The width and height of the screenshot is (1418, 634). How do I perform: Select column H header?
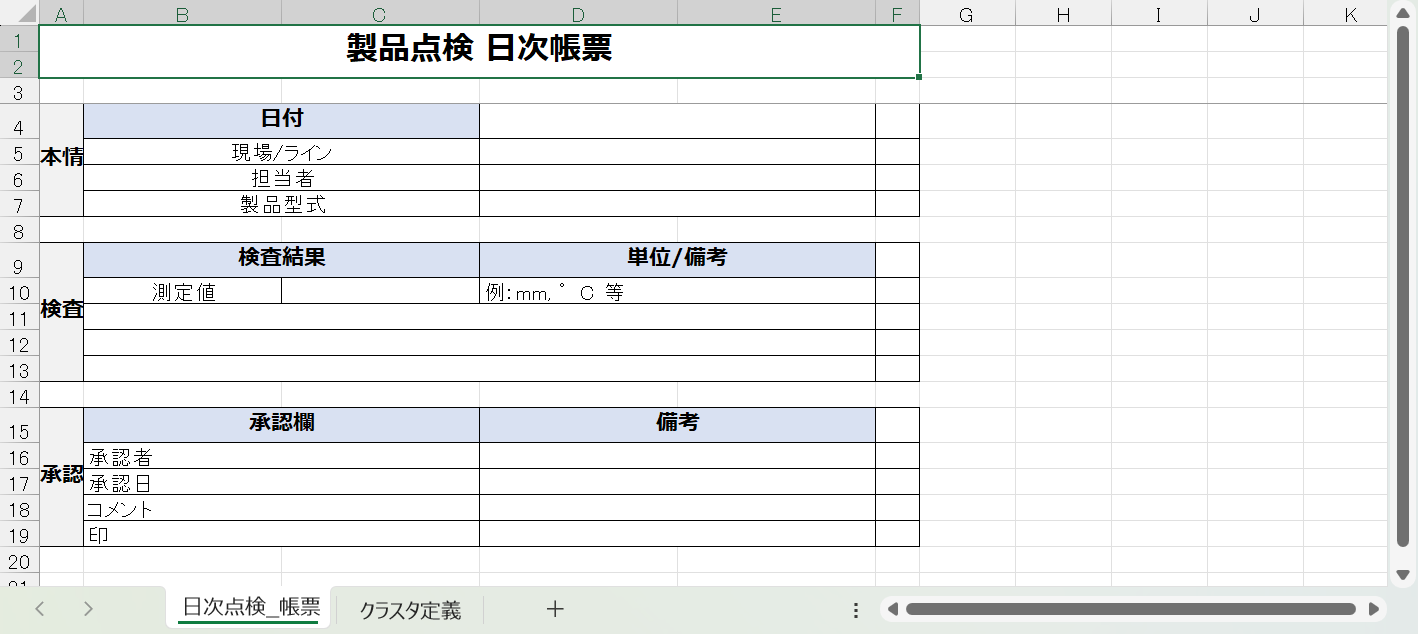click(1063, 14)
